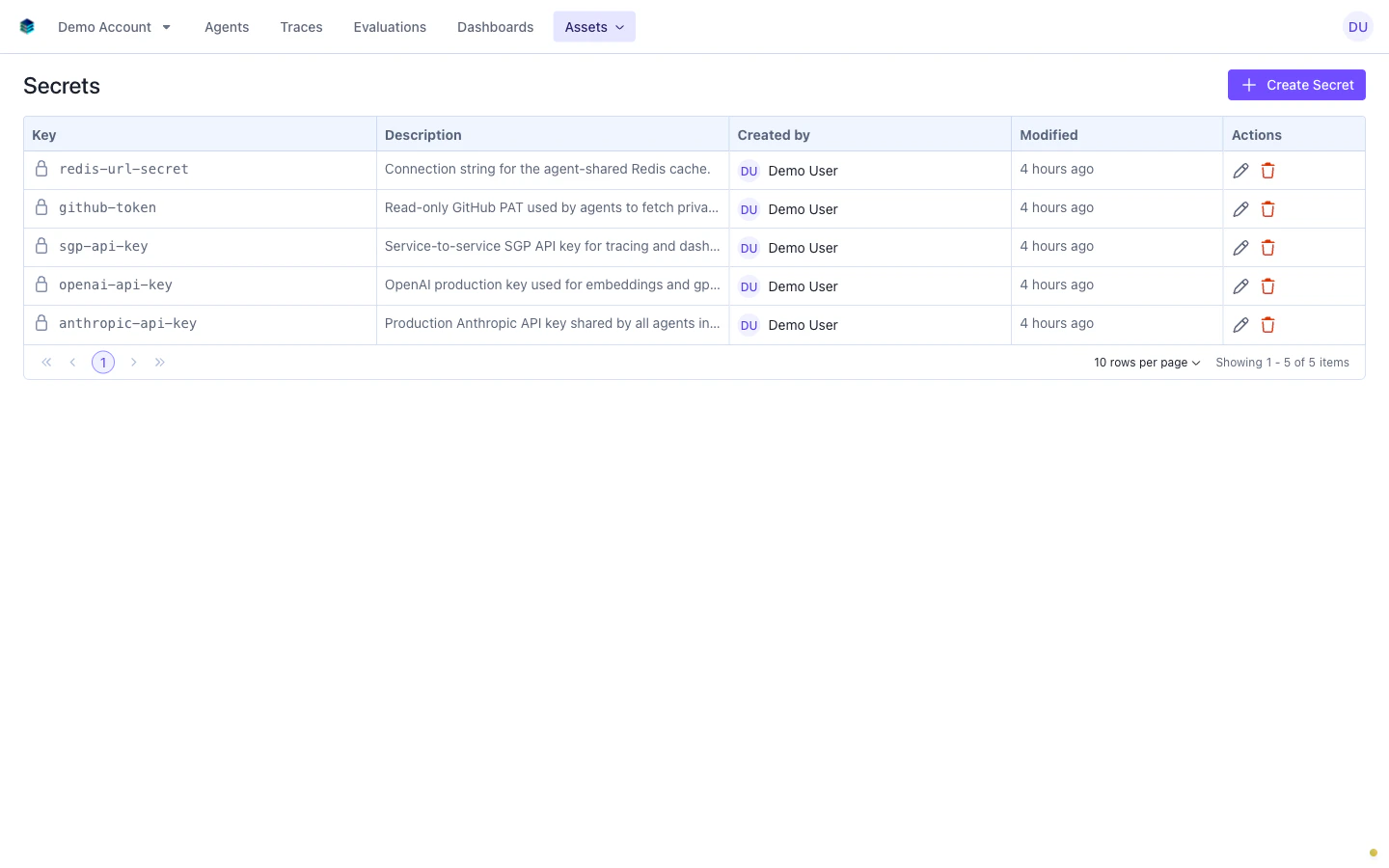Image resolution: width=1389 pixels, height=868 pixels.
Task: Click lock icon beside redis-url-secret
Action: pyautogui.click(x=41, y=169)
